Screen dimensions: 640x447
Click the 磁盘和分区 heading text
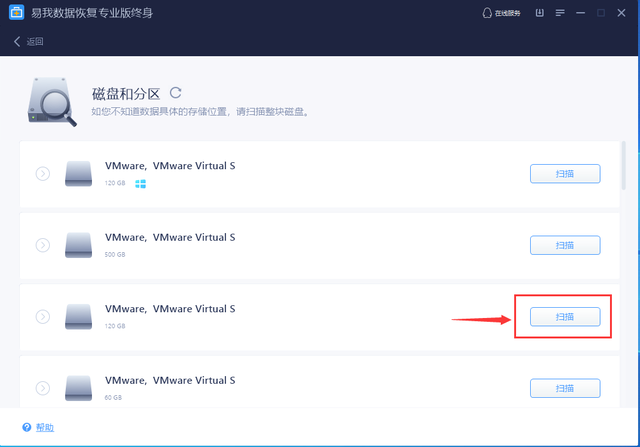point(126,94)
